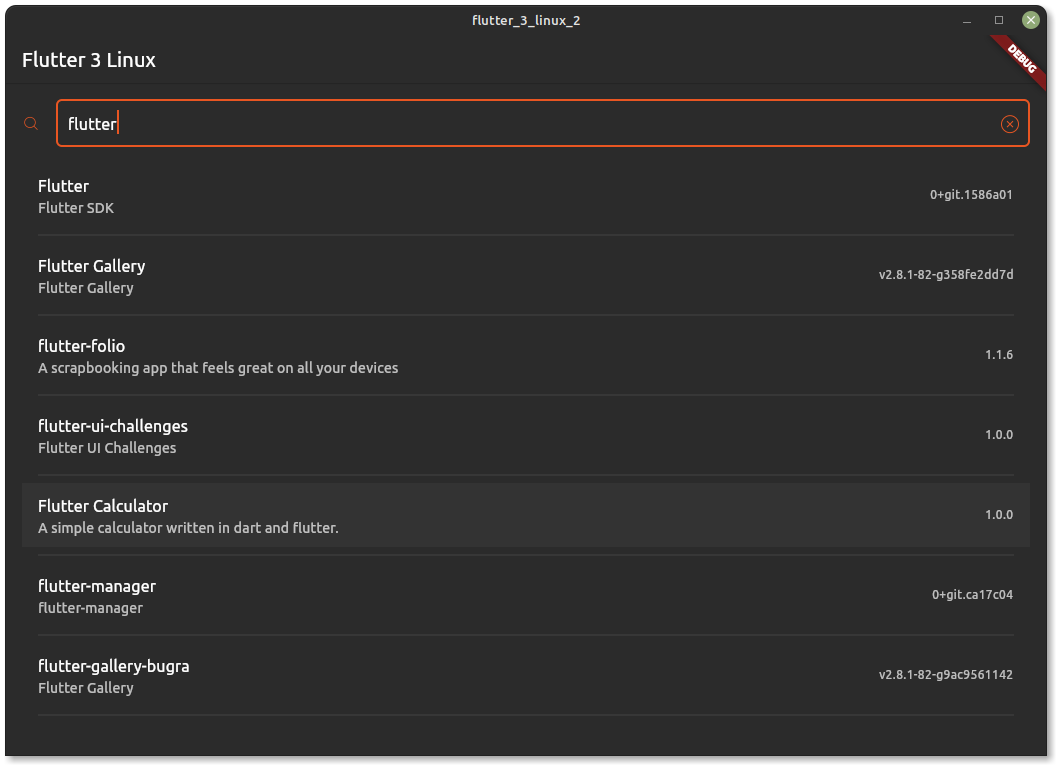Focus the search input containing "flutter"
The image size is (1056, 765).
[543, 123]
